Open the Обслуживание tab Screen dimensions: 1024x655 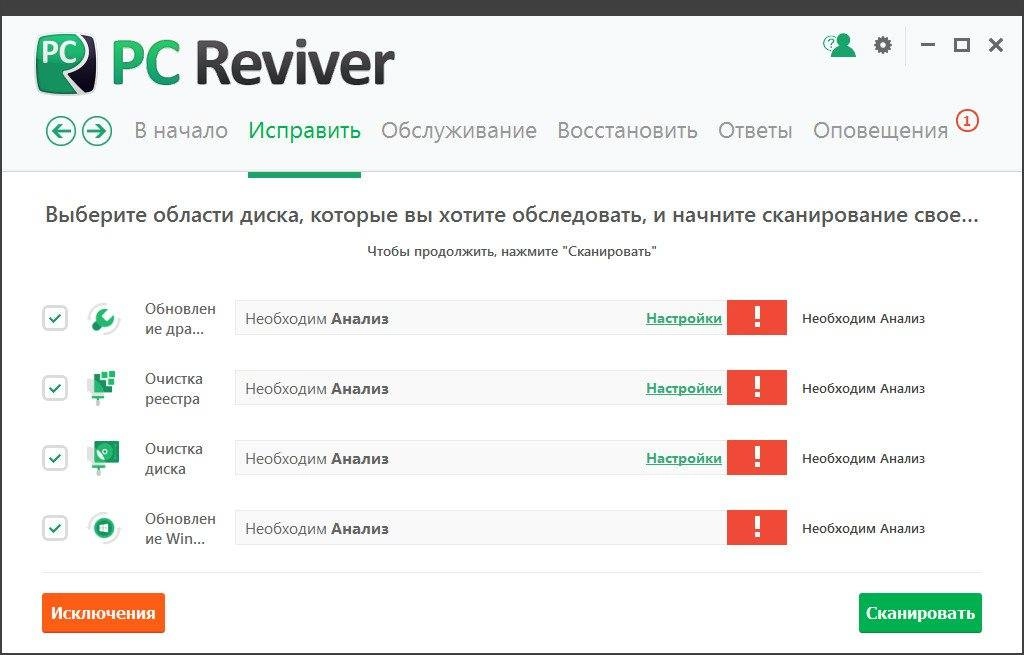[459, 131]
